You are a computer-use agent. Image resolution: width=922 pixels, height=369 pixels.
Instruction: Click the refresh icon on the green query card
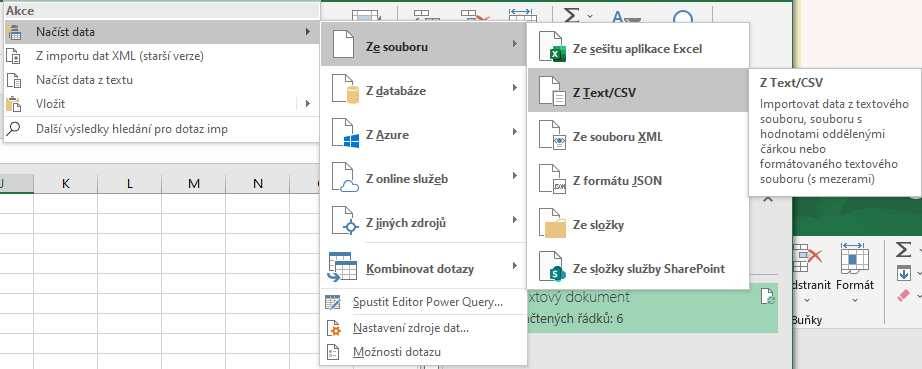coord(767,297)
